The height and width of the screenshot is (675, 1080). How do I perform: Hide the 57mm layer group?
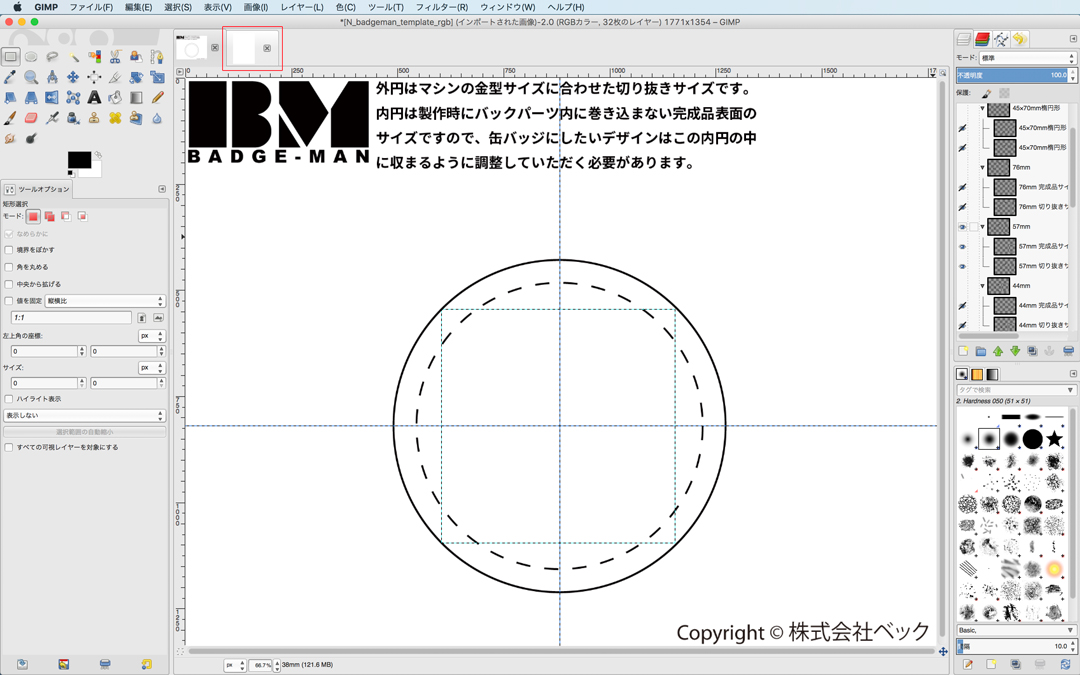tap(962, 227)
